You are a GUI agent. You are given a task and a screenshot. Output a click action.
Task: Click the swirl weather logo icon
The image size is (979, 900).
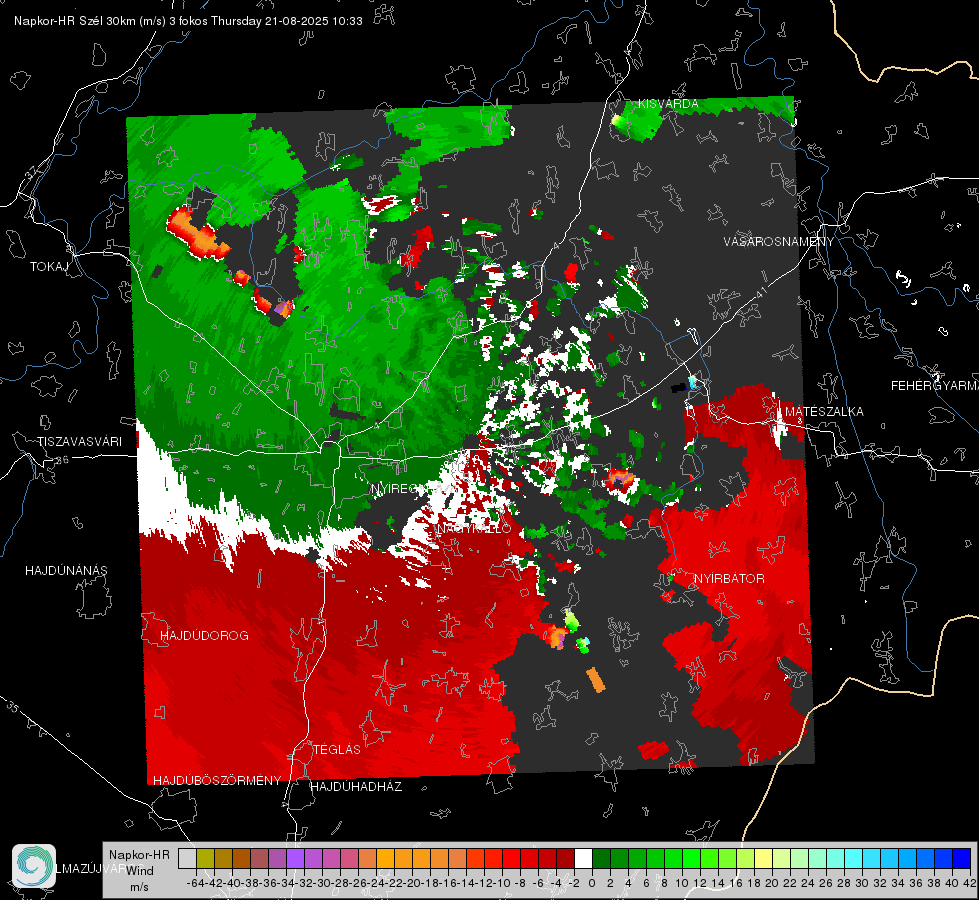[34, 866]
